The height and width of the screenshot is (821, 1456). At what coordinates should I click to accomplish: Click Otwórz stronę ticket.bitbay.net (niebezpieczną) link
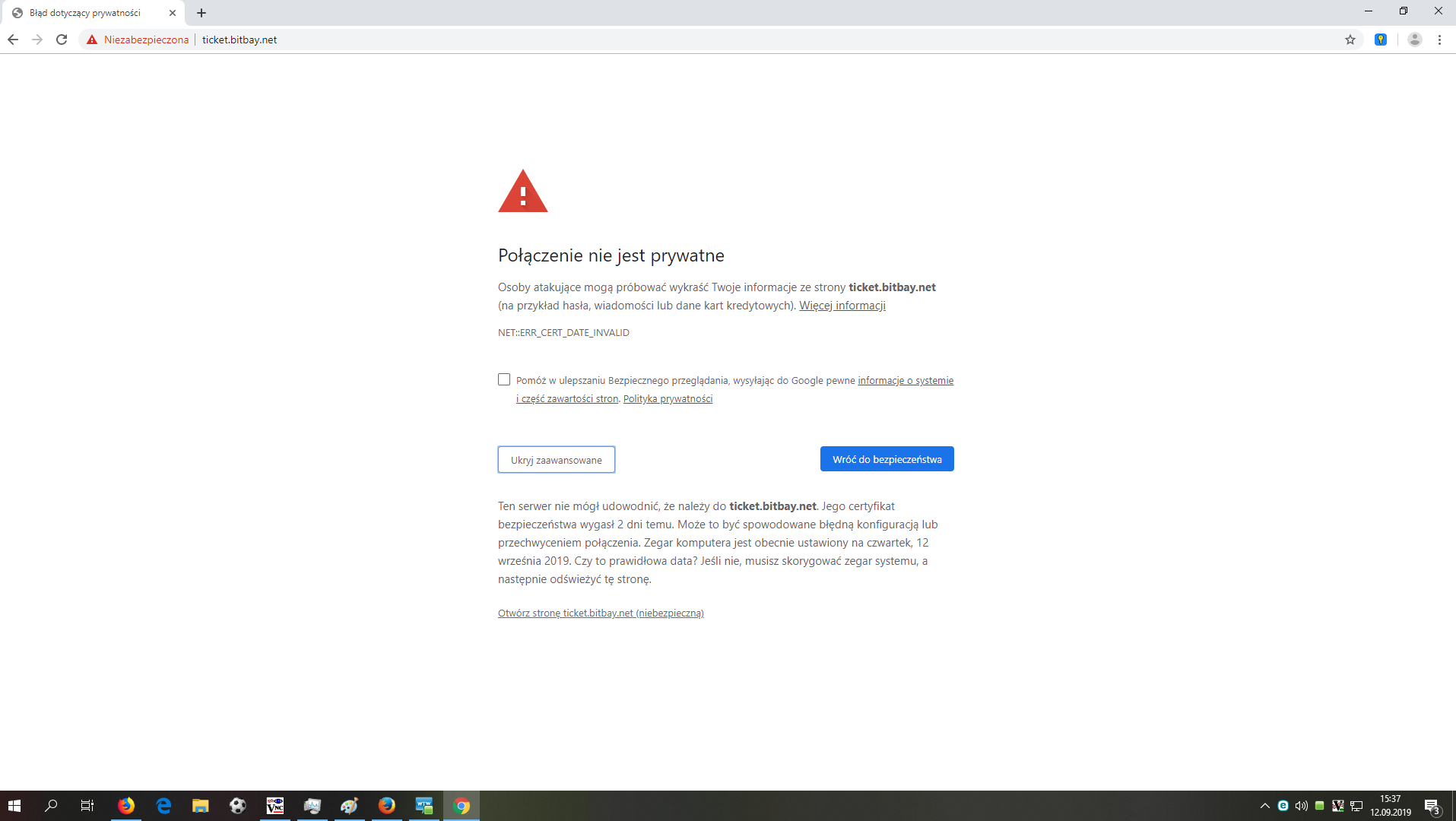click(x=601, y=613)
